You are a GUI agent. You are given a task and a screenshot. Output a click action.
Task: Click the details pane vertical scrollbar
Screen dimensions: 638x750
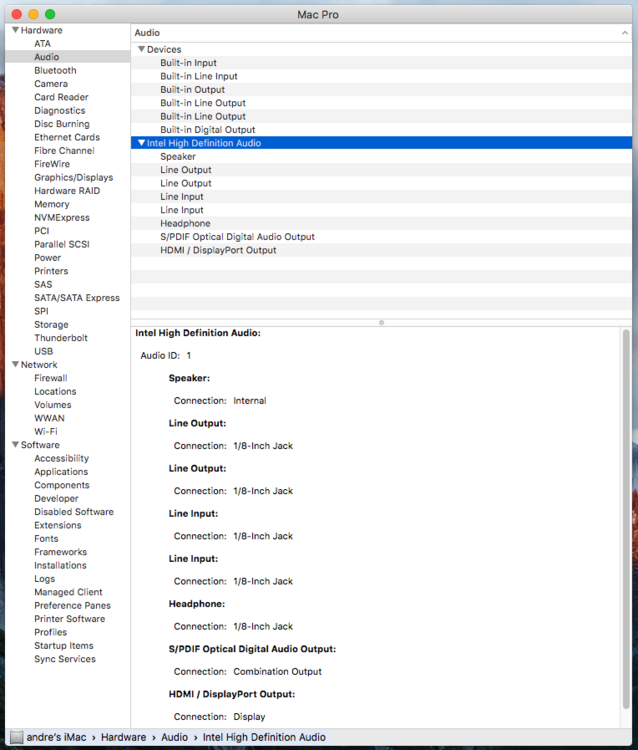point(626,500)
